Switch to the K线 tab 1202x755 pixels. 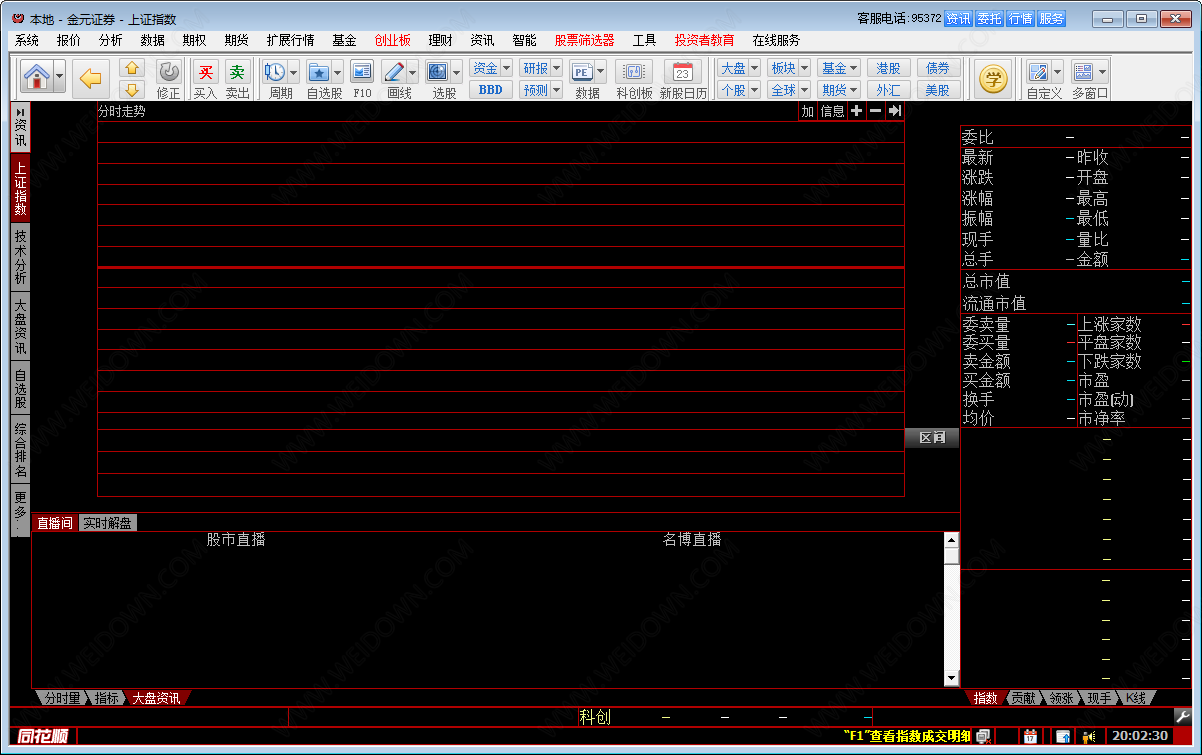tap(1136, 698)
